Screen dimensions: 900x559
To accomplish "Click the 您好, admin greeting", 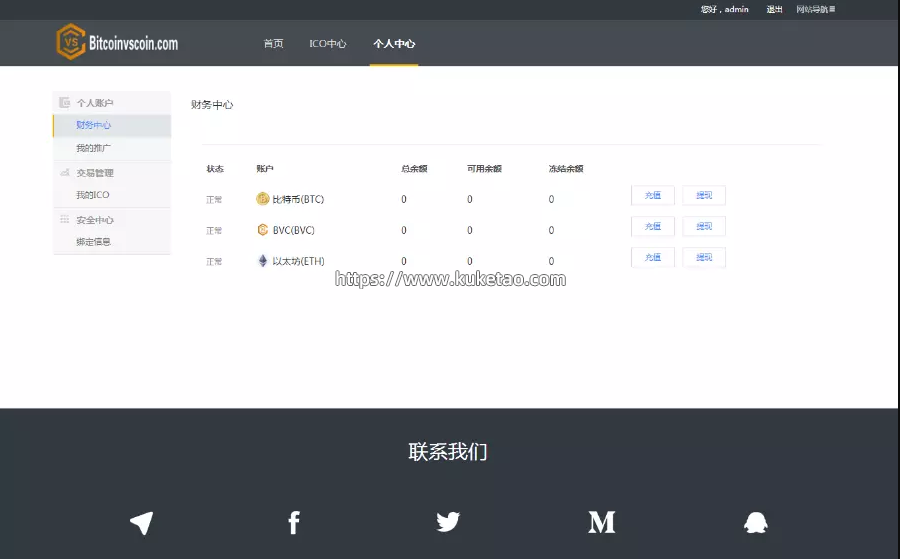I will pyautogui.click(x=724, y=9).
